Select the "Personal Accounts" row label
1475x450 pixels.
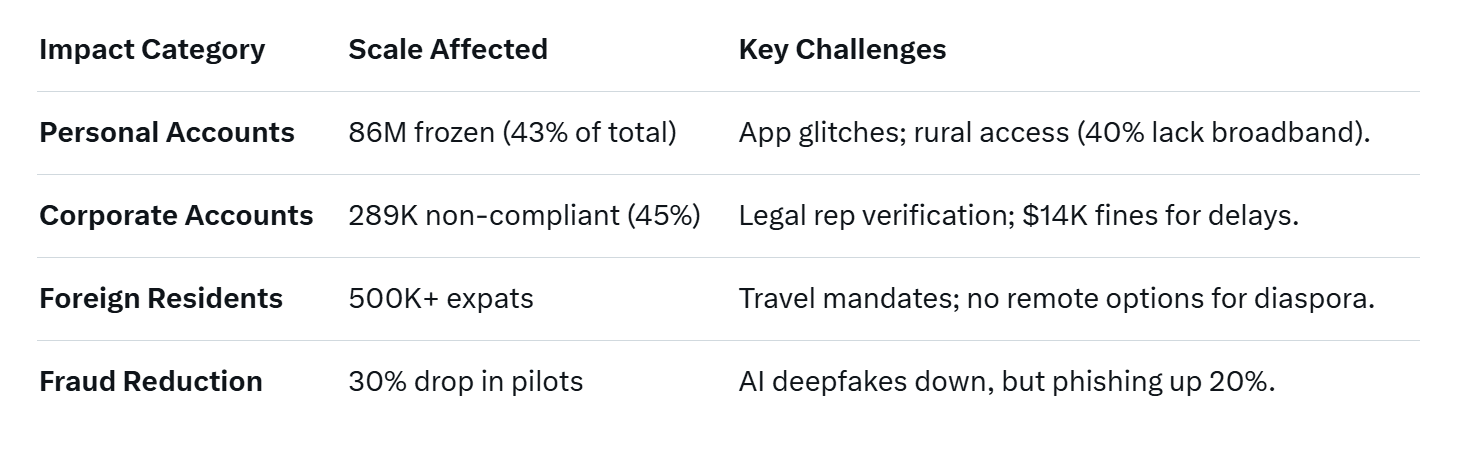167,133
